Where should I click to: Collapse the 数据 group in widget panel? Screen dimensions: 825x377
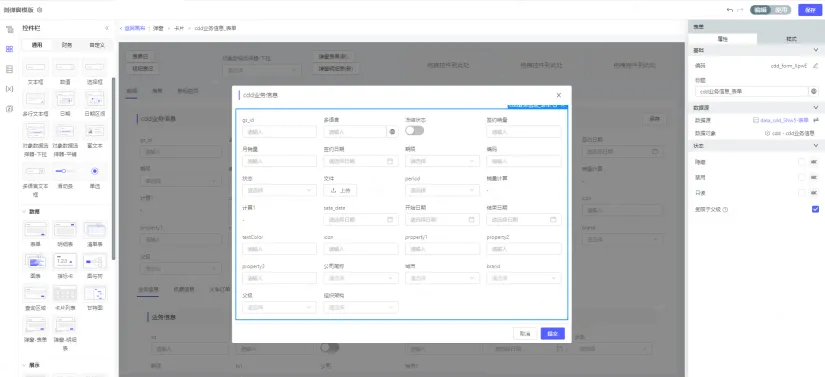pyautogui.click(x=24, y=211)
